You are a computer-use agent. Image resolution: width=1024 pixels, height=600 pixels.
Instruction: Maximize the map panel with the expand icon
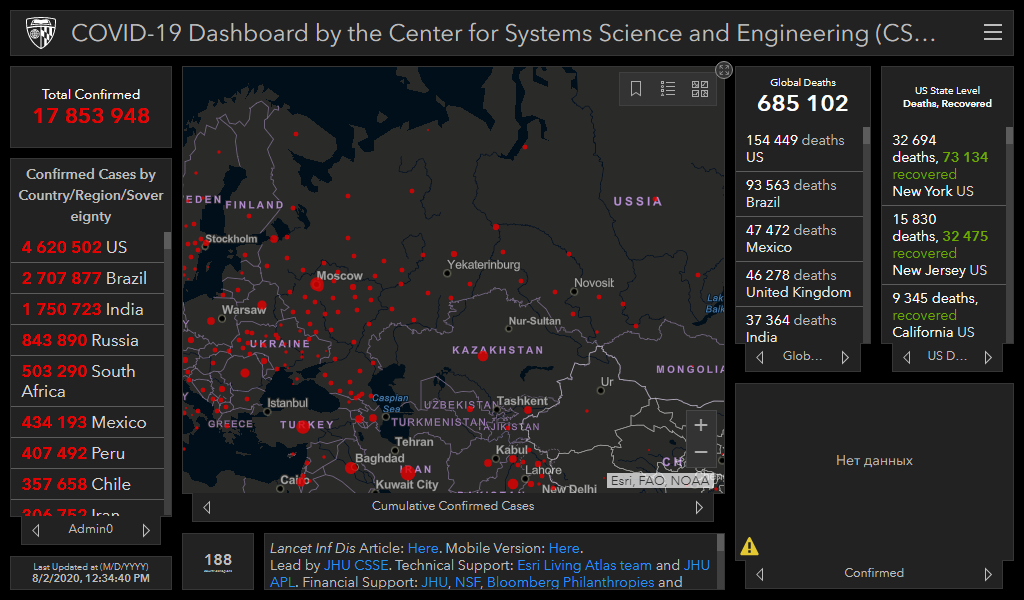(724, 69)
